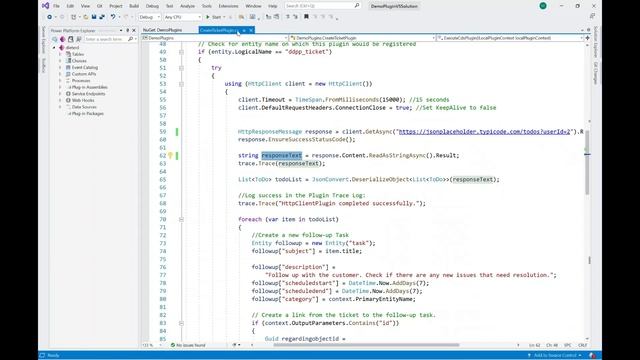Viewport: 640px width, 360px height.
Task: Expand the Plug-in Assemblies tree node
Action: tap(60, 87)
